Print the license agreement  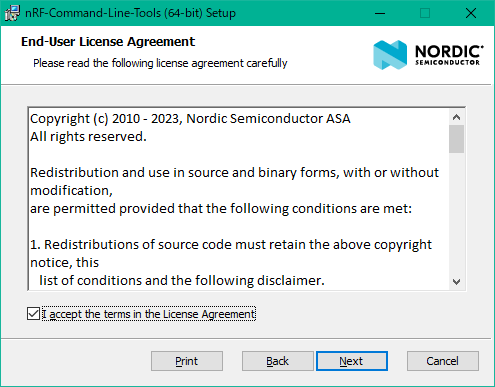[187, 361]
